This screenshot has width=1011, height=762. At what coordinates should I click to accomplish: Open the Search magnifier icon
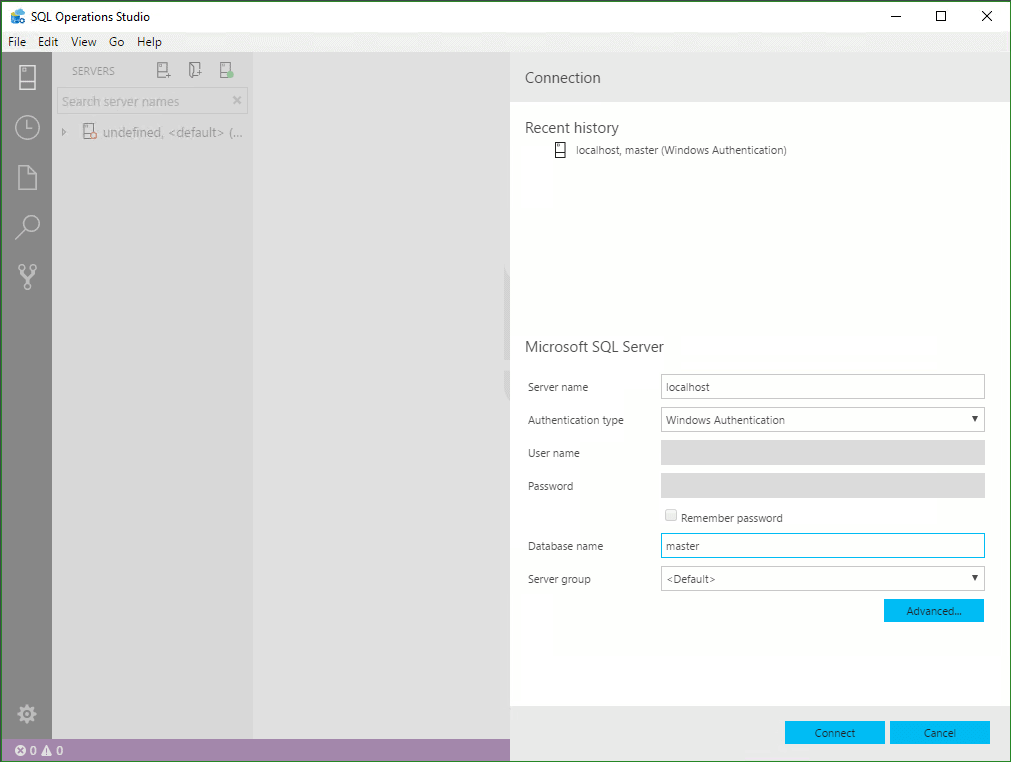(x=27, y=227)
